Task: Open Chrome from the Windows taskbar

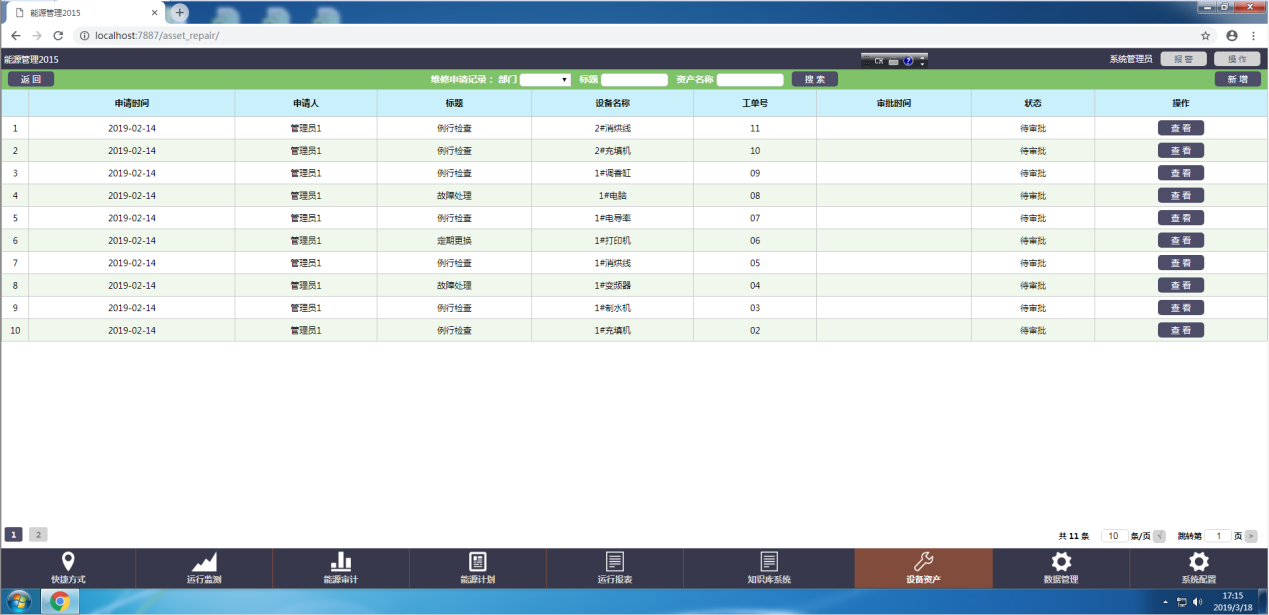Action: pyautogui.click(x=60, y=601)
